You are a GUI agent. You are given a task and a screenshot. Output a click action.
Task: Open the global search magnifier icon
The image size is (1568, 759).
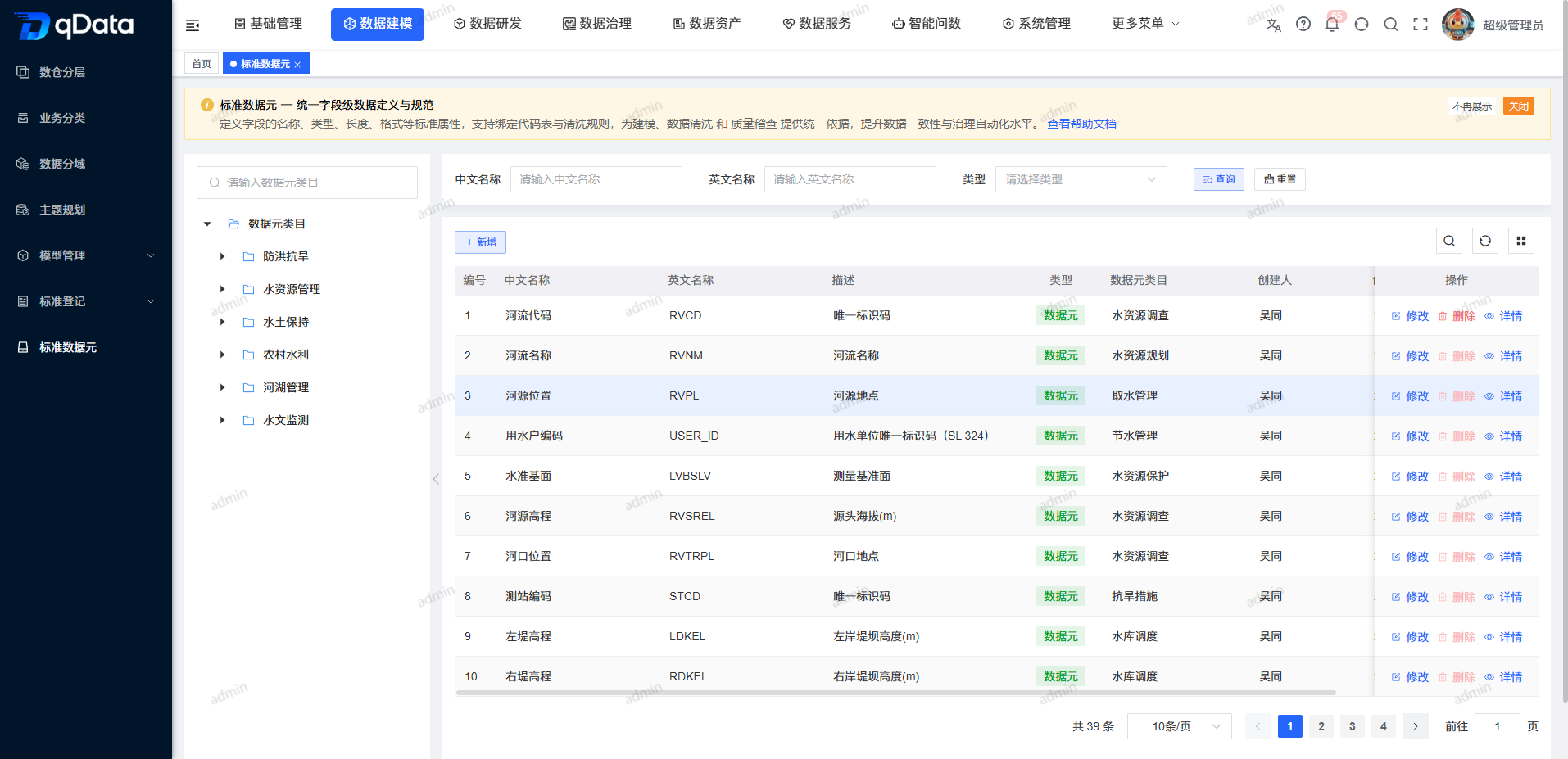coord(1391,25)
